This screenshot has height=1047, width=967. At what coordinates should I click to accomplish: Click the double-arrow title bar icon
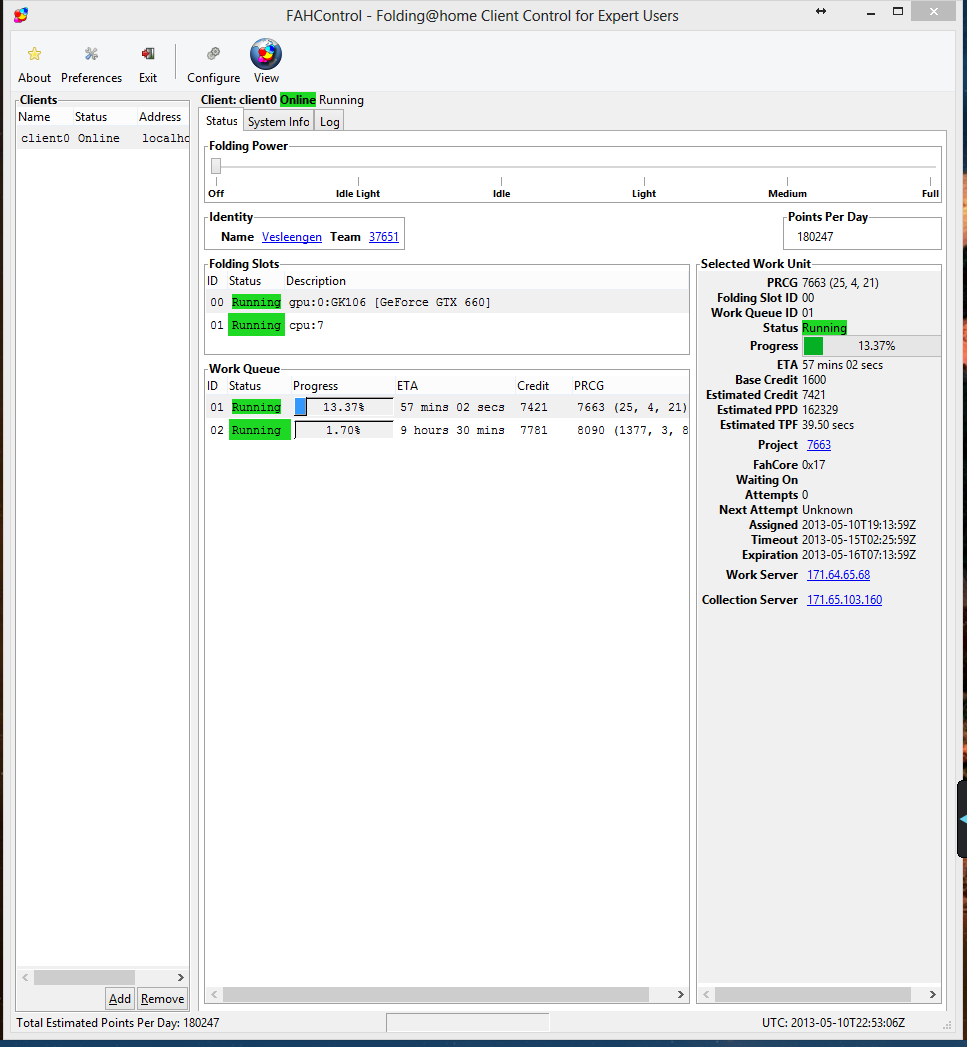[x=821, y=11]
